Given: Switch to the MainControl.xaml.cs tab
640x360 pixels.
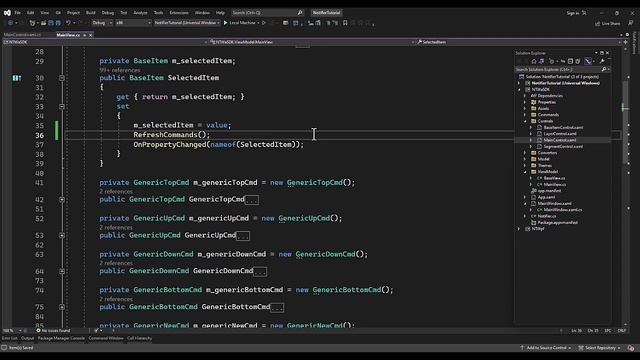Looking at the screenshot, I should [x=22, y=35].
